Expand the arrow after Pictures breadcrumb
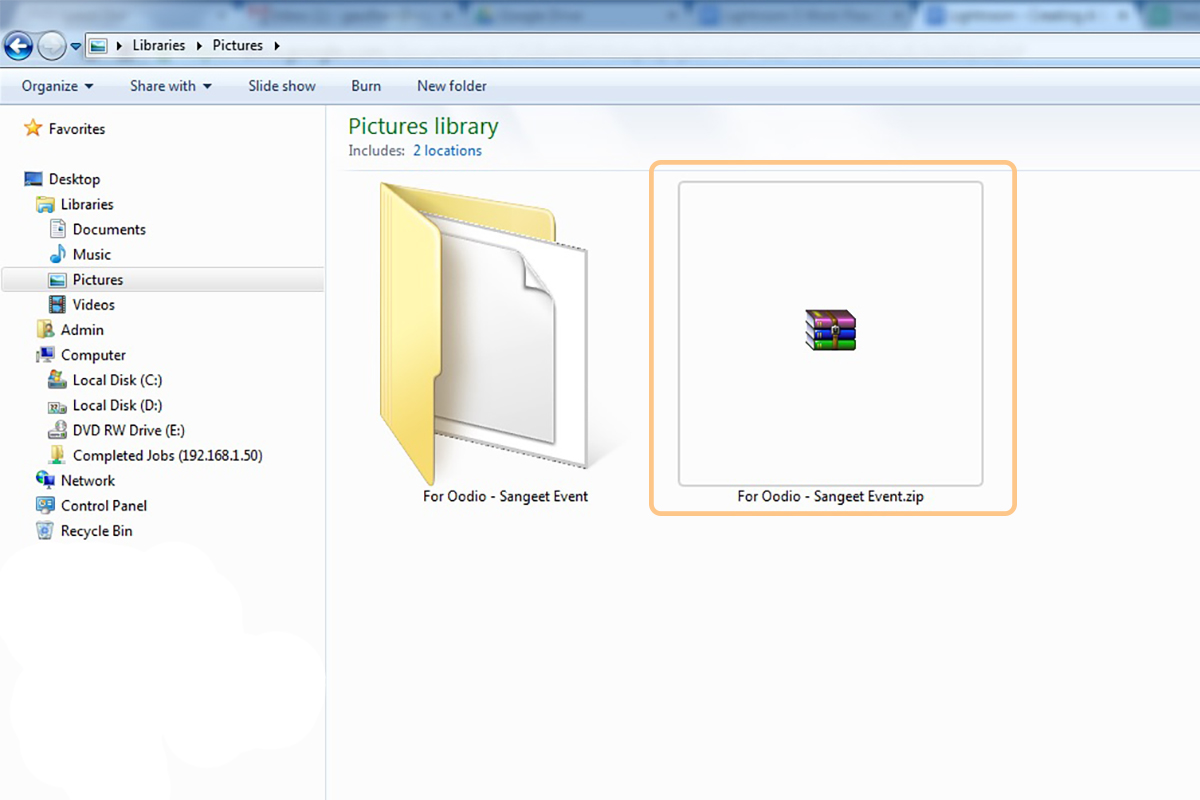The width and height of the screenshot is (1200, 800). 276,46
